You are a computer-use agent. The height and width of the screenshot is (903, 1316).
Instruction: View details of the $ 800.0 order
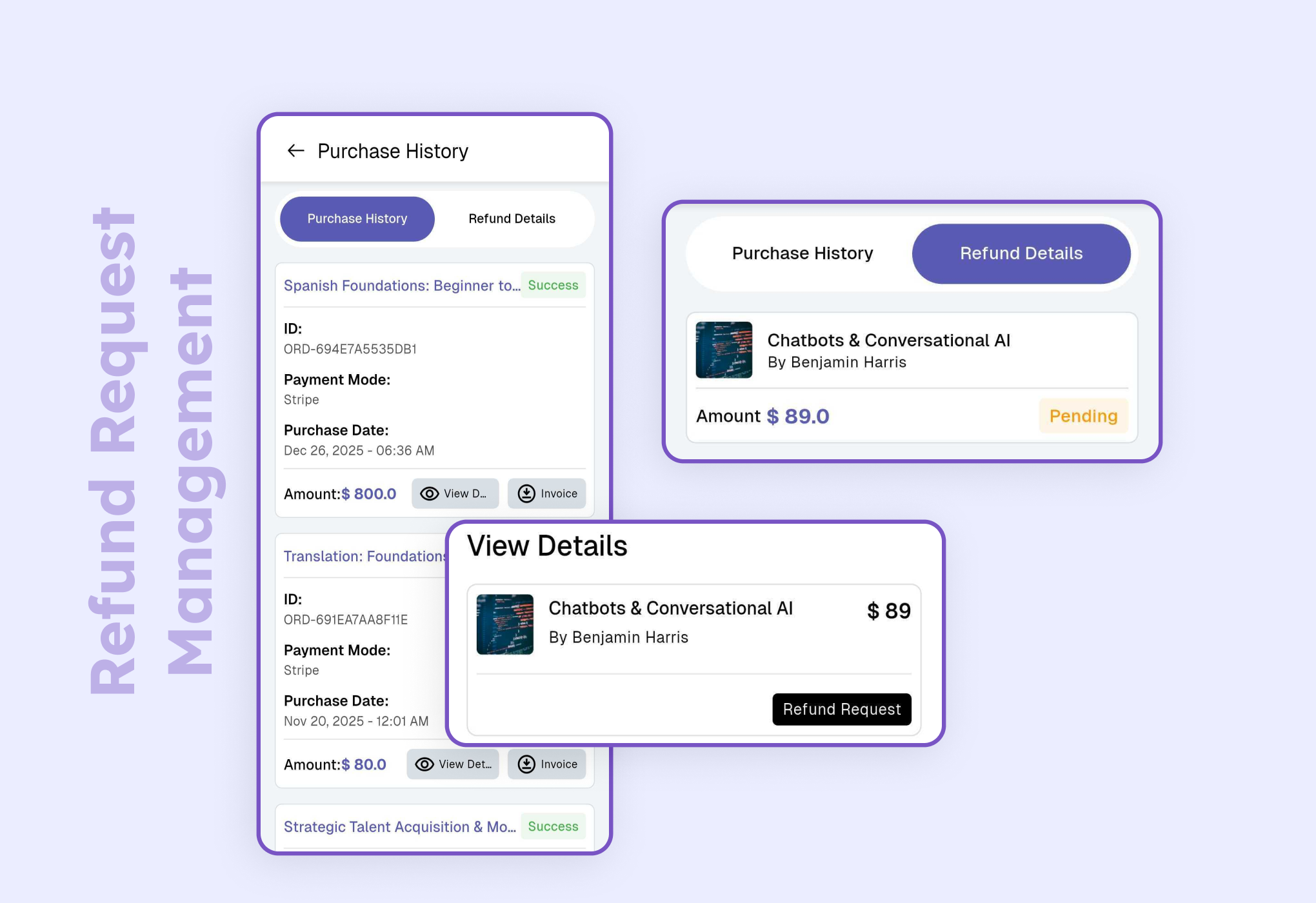coord(455,493)
